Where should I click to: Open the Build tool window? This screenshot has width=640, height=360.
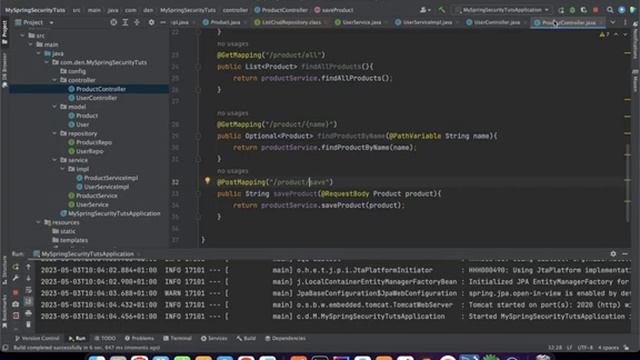246,338
